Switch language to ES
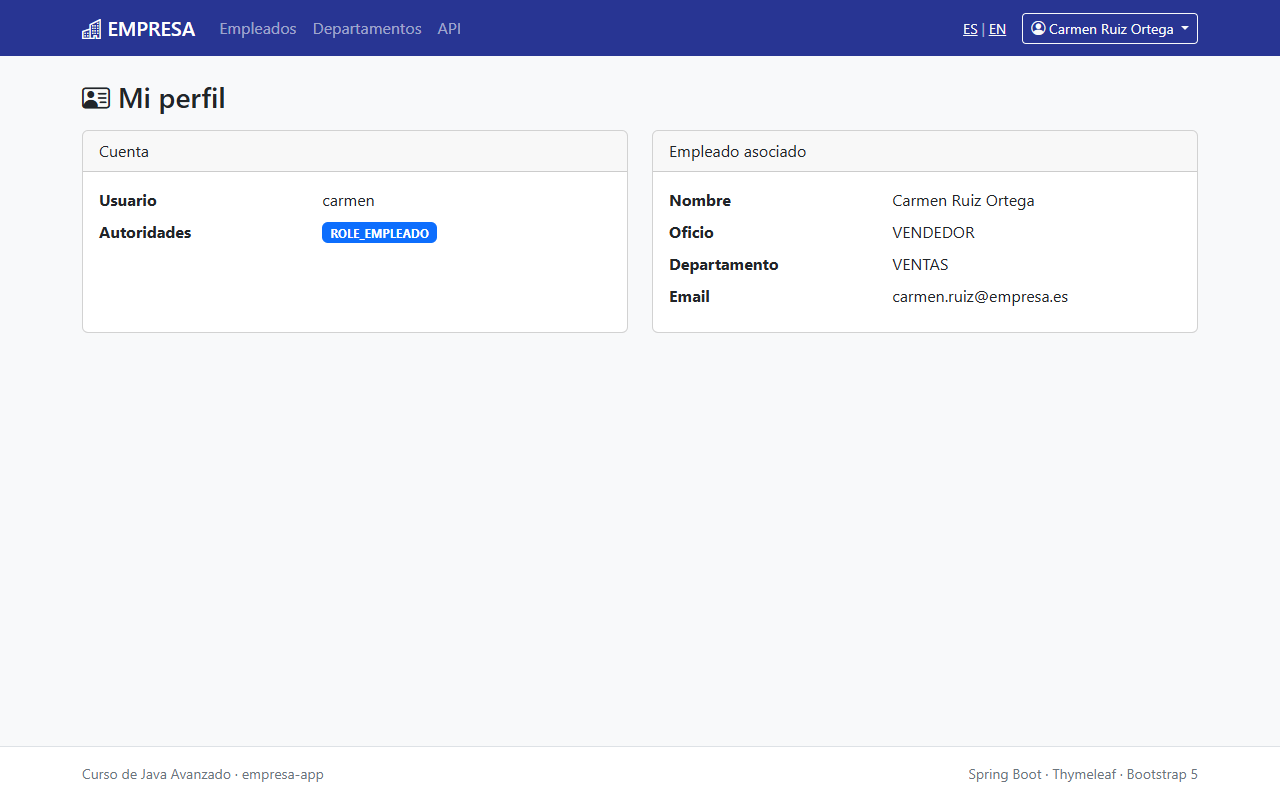 [970, 29]
